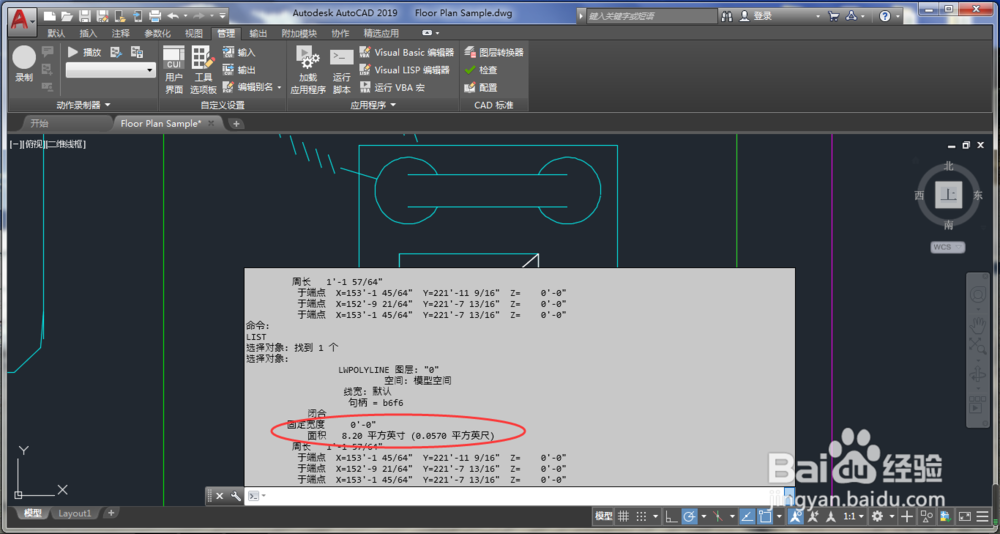This screenshot has height=534, width=1000.
Task: Switch to the 视图 ribbon tab
Action: [x=194, y=33]
